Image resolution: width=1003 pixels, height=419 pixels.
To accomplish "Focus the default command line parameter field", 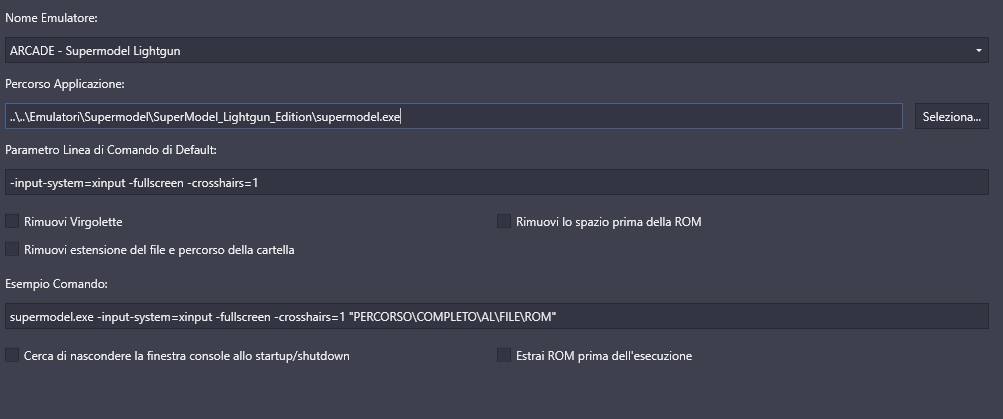I will [x=496, y=182].
